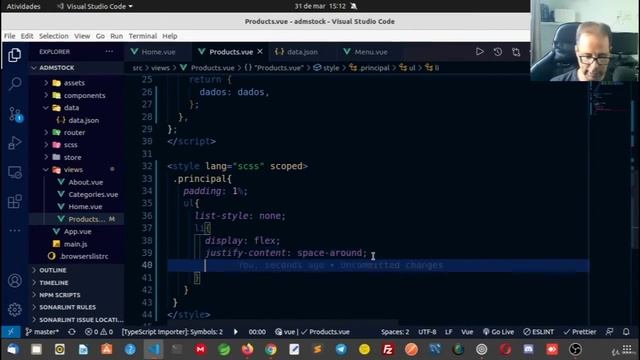The width and height of the screenshot is (640, 360).
Task: Open errors and warnings problems indicator
Action: click(99, 332)
